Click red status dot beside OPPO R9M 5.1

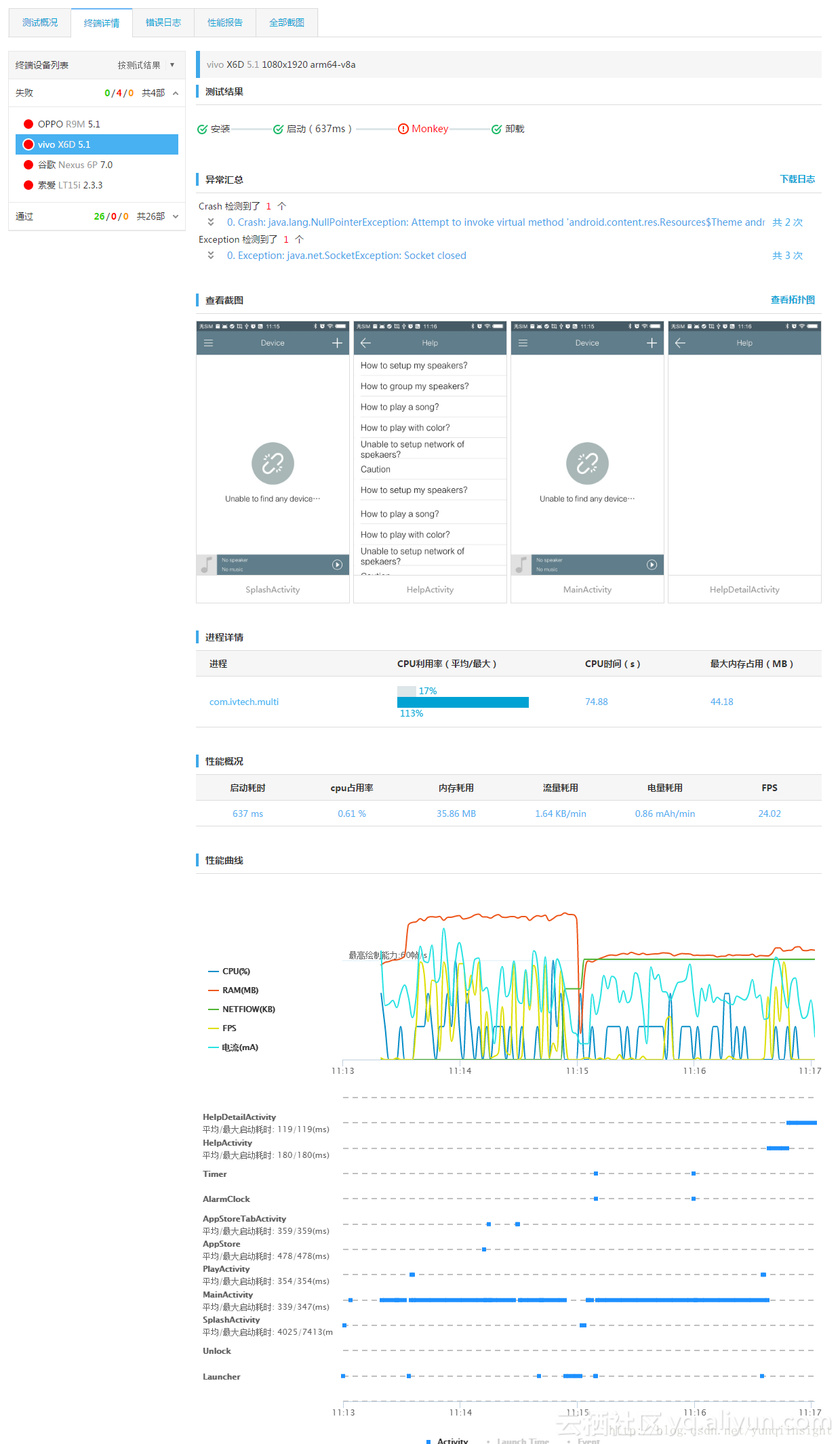coord(28,124)
